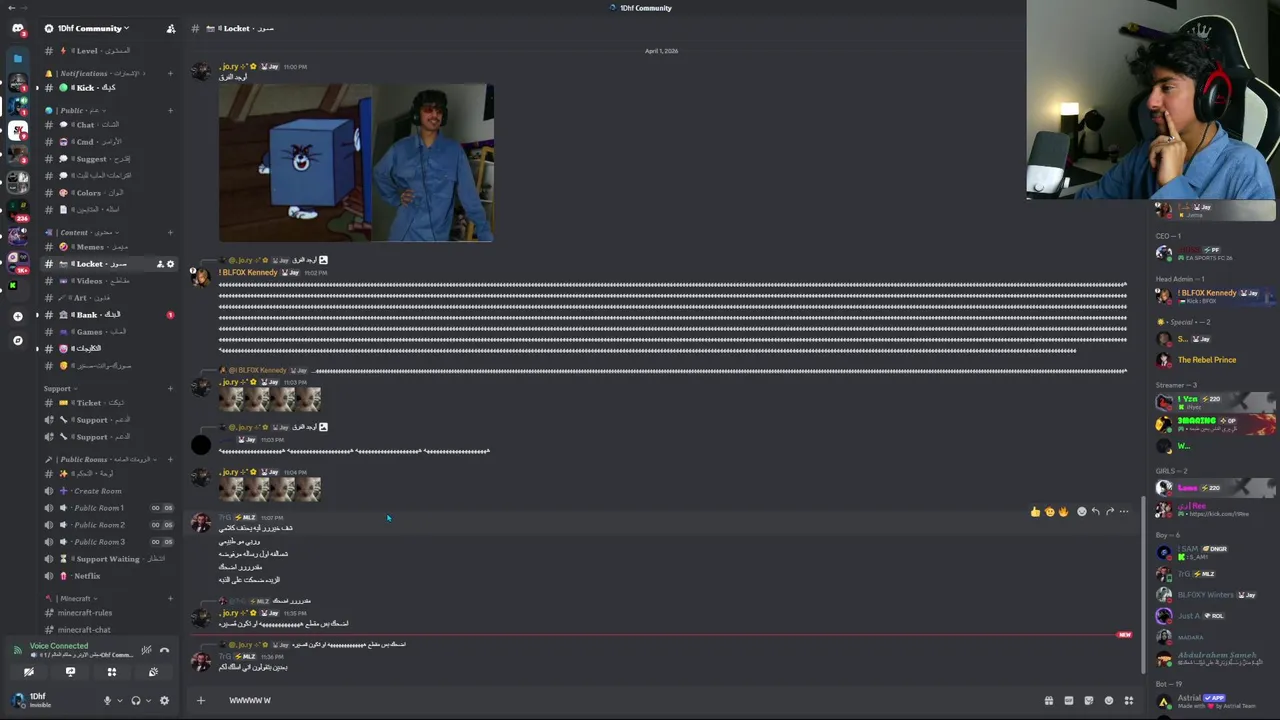Click invite members icon beside Locket channel
The height and width of the screenshot is (720, 1280).
tap(160, 264)
